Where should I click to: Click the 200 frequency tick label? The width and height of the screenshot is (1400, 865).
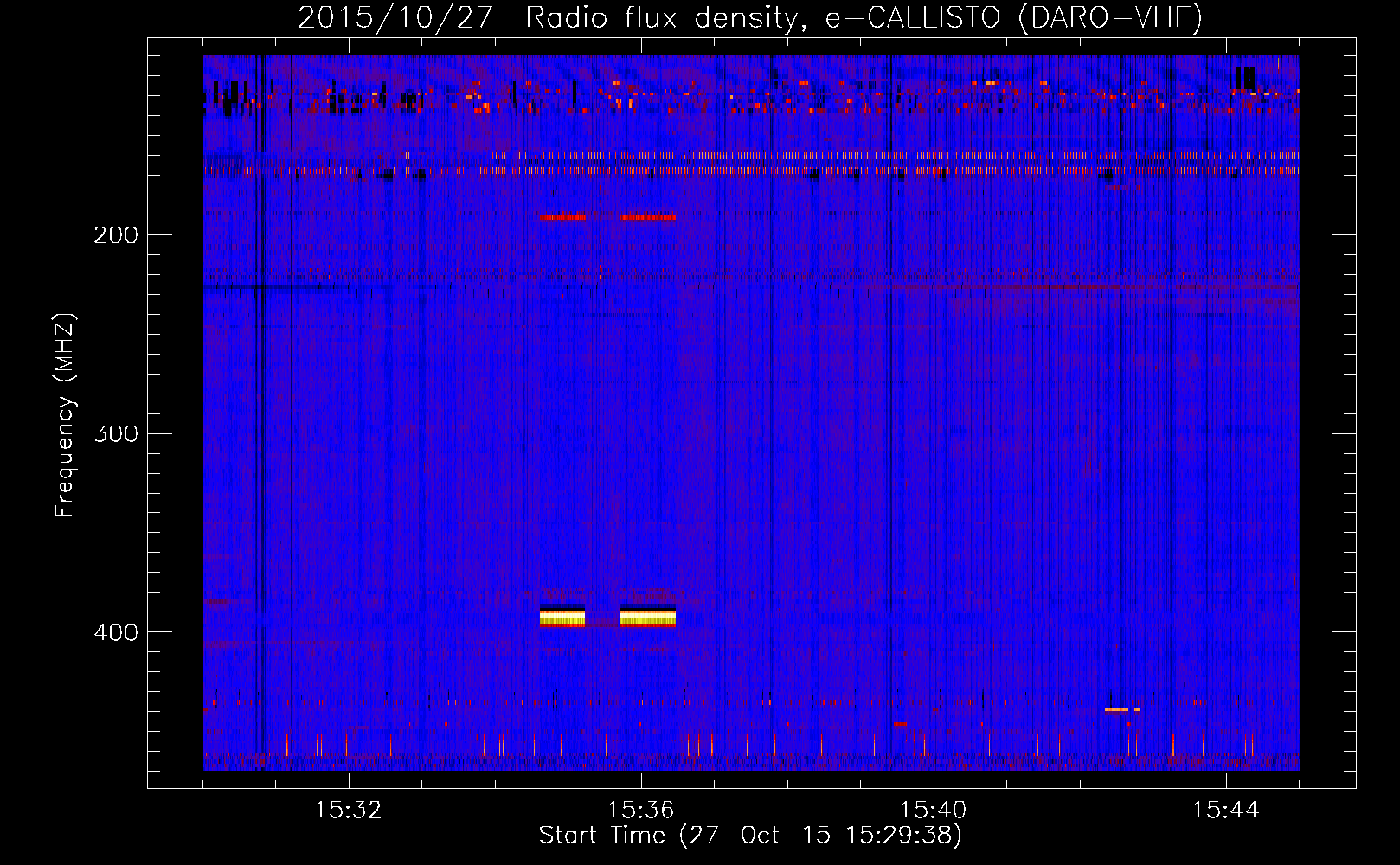(116, 235)
